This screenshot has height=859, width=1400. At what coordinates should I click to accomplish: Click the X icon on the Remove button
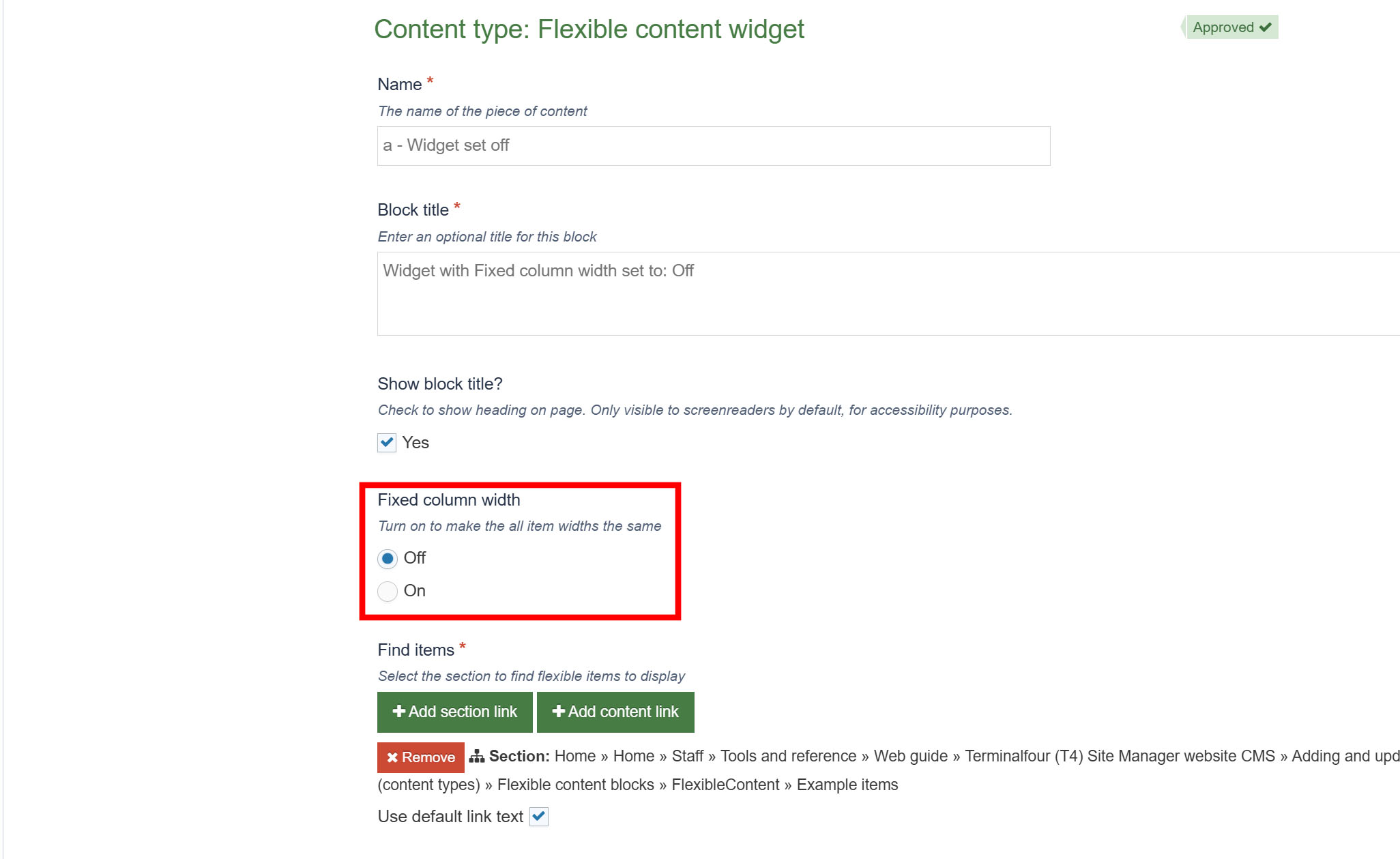pyautogui.click(x=392, y=757)
